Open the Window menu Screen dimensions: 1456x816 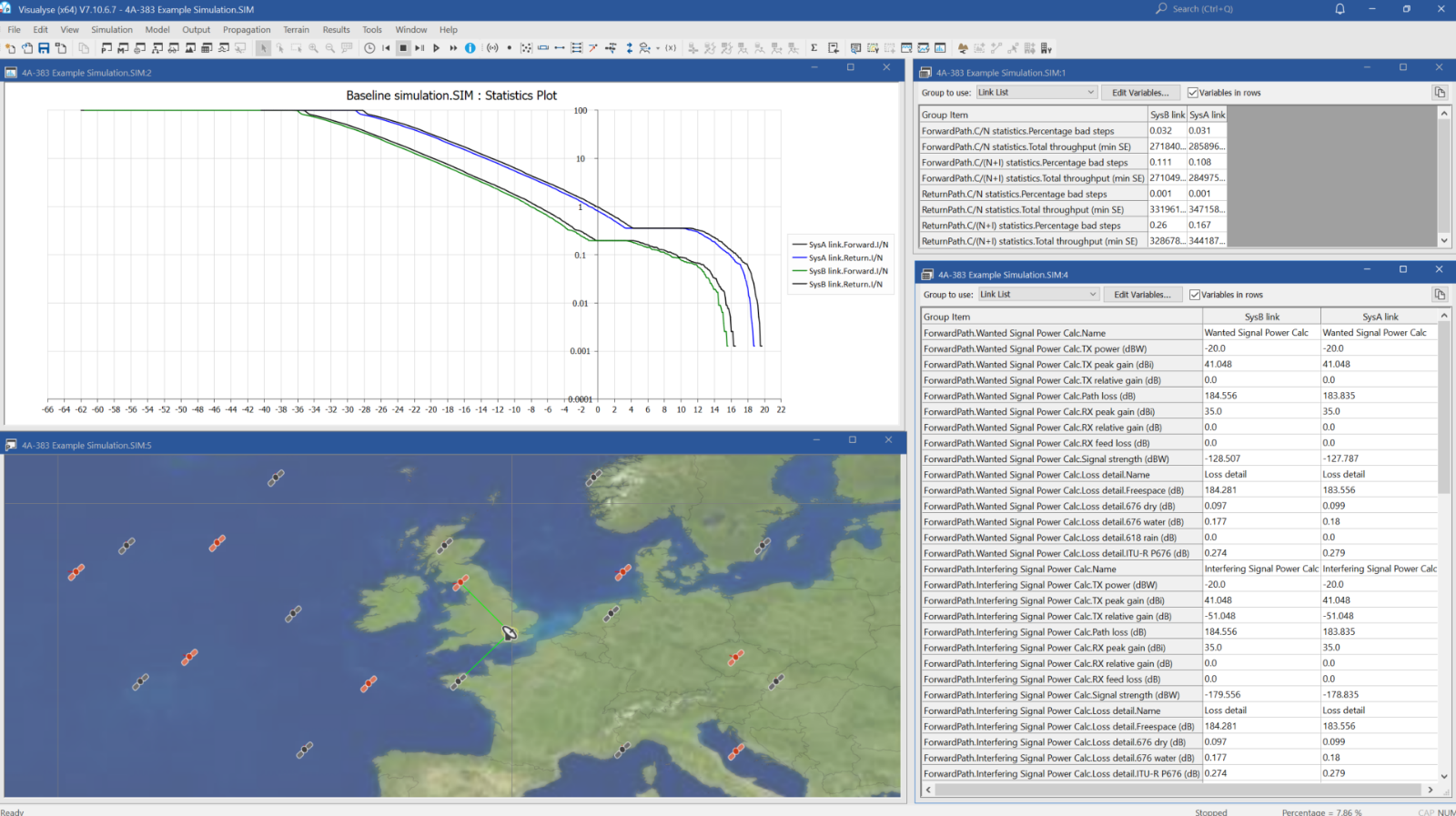(410, 30)
